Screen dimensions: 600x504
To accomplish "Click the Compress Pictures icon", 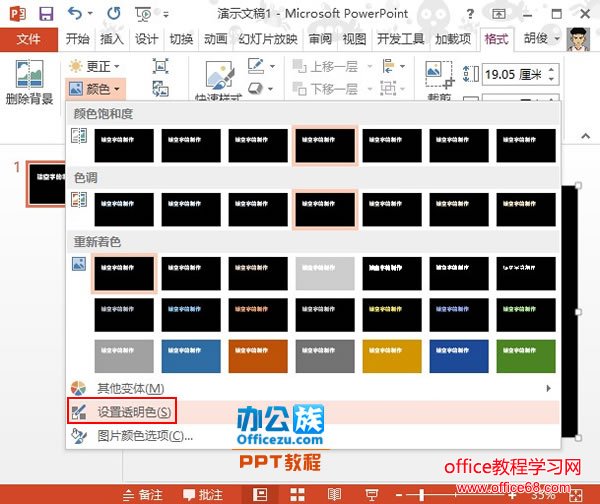I will click(x=161, y=66).
